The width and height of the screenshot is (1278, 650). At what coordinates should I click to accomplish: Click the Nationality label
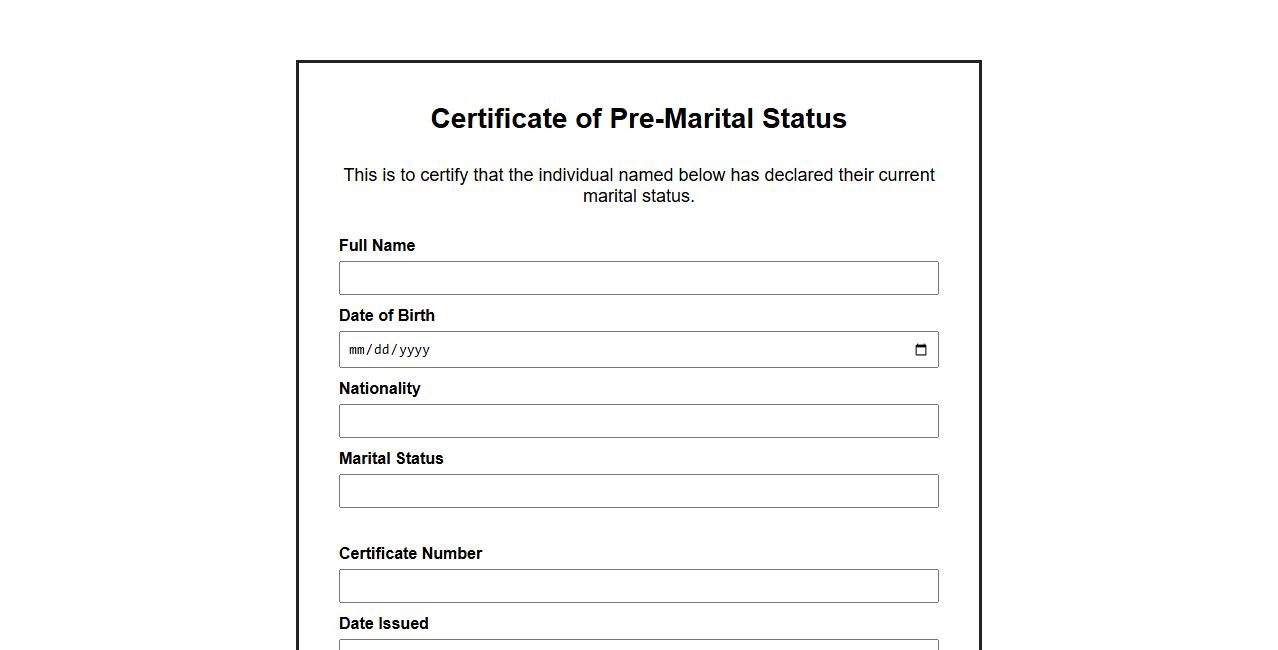coord(379,388)
